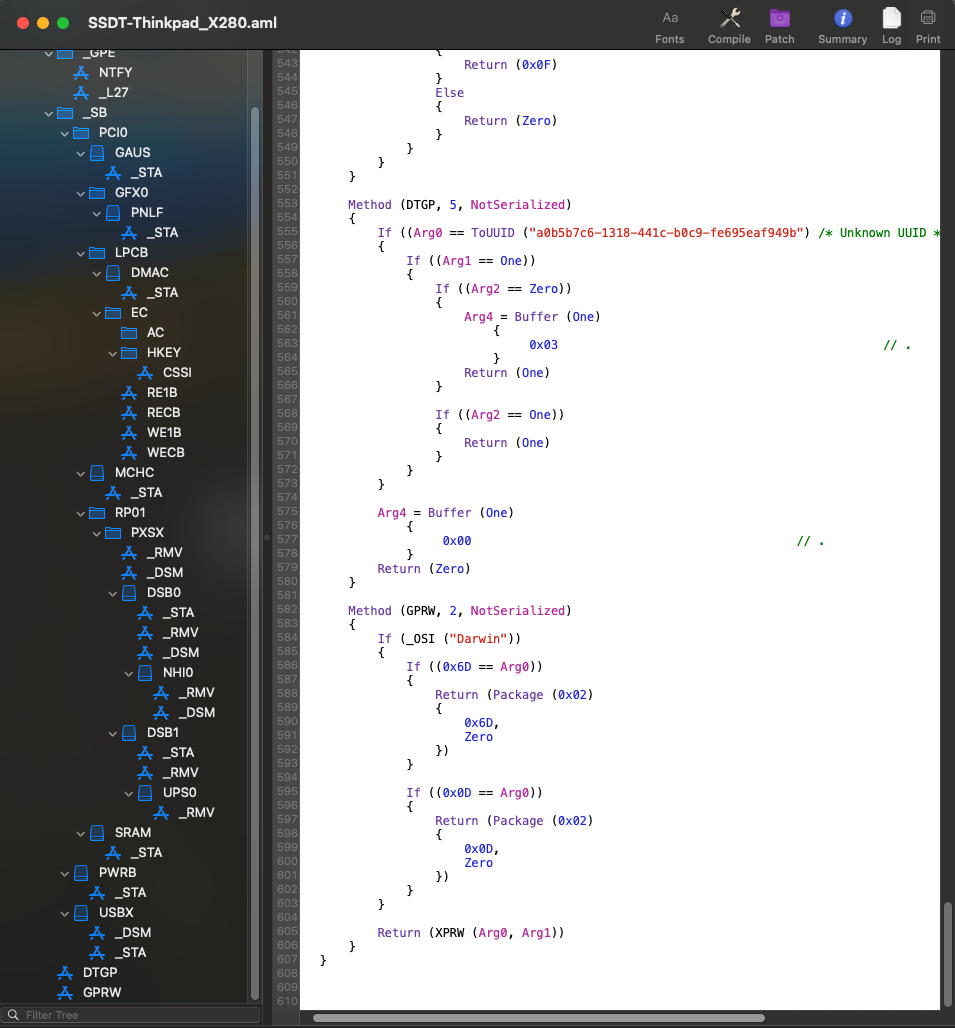Viewport: 955px width, 1028px height.
Task: Click the _L27 method icon
Action: pos(81,93)
